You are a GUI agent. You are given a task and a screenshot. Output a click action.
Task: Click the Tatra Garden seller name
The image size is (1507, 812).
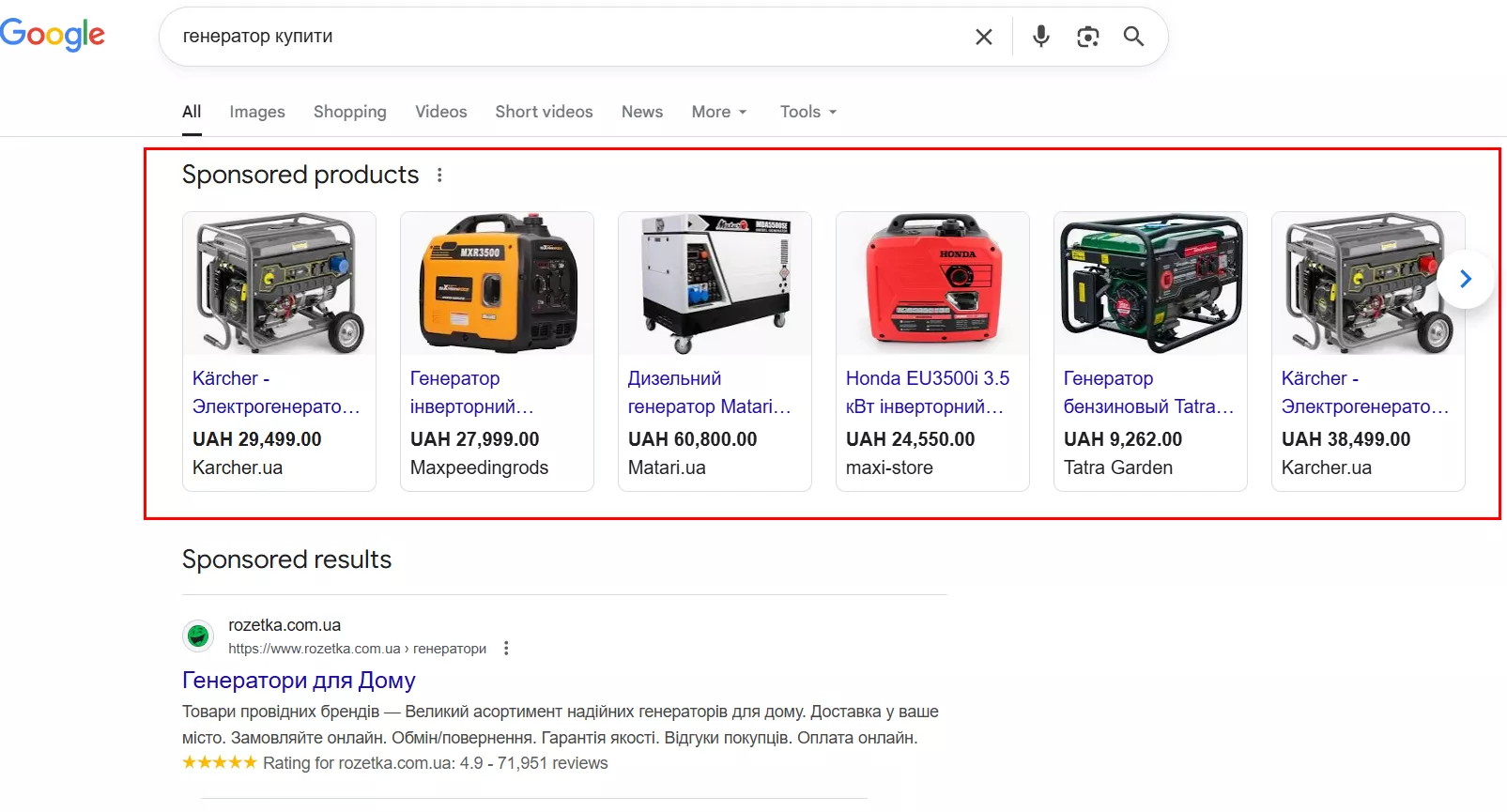[1118, 467]
